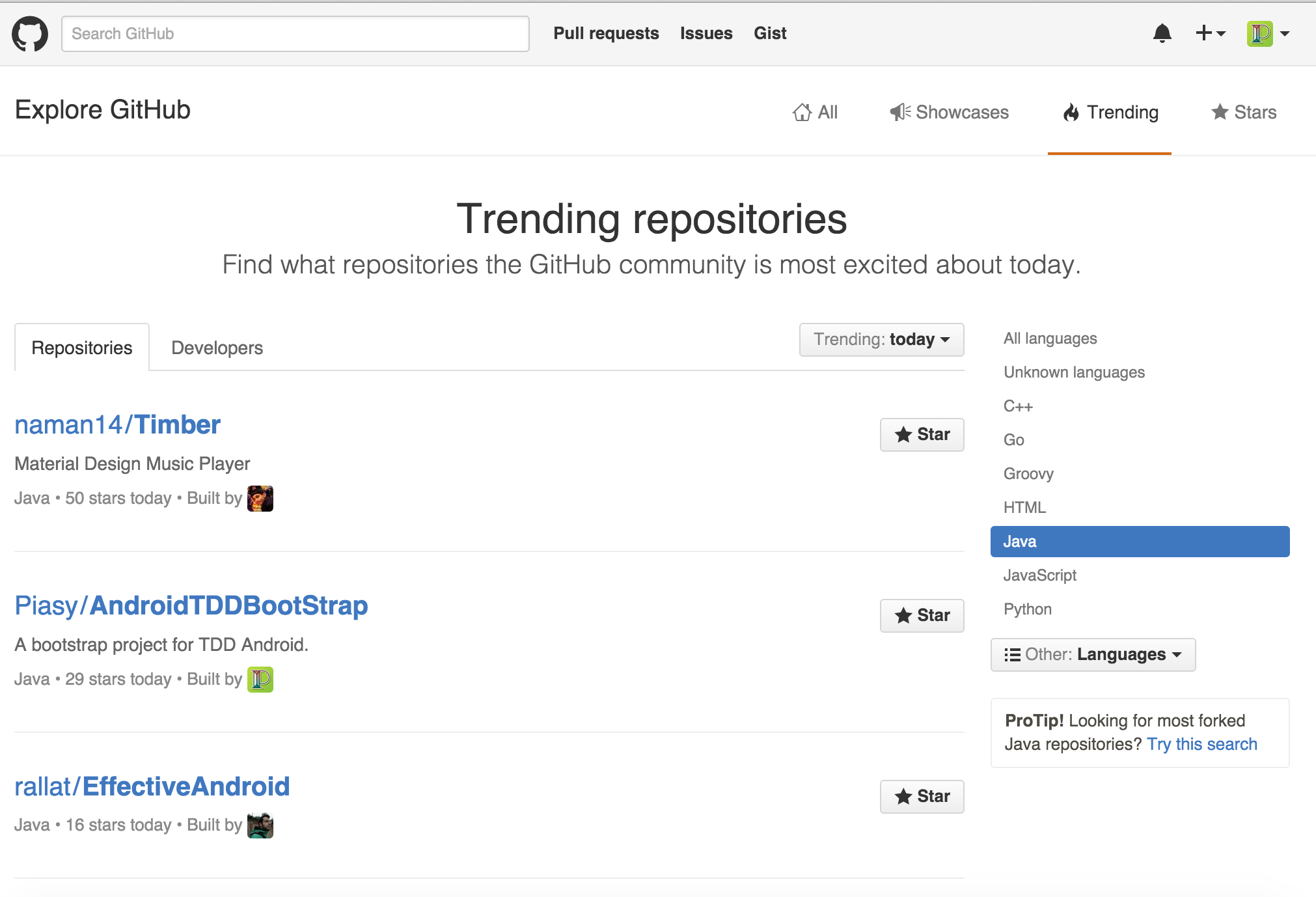Expand the Trending: today dropdown
This screenshot has height=897, width=1316.
coord(881,340)
